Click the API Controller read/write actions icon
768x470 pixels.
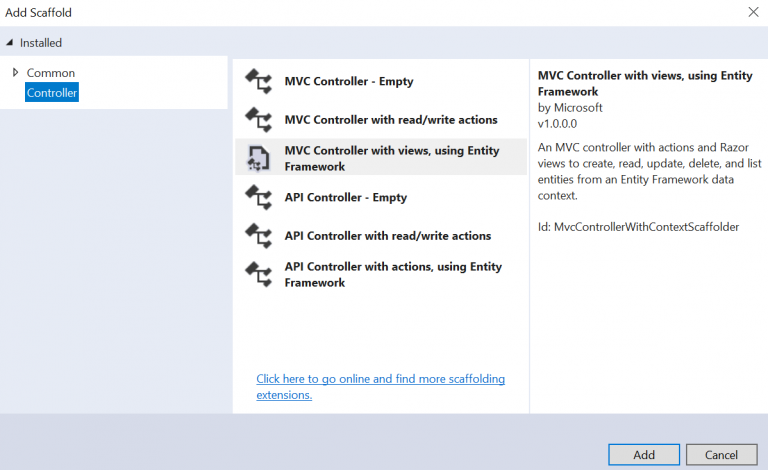click(259, 236)
